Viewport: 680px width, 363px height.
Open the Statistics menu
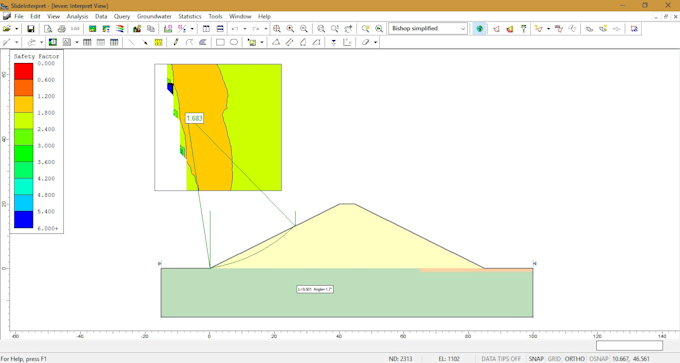coord(190,16)
